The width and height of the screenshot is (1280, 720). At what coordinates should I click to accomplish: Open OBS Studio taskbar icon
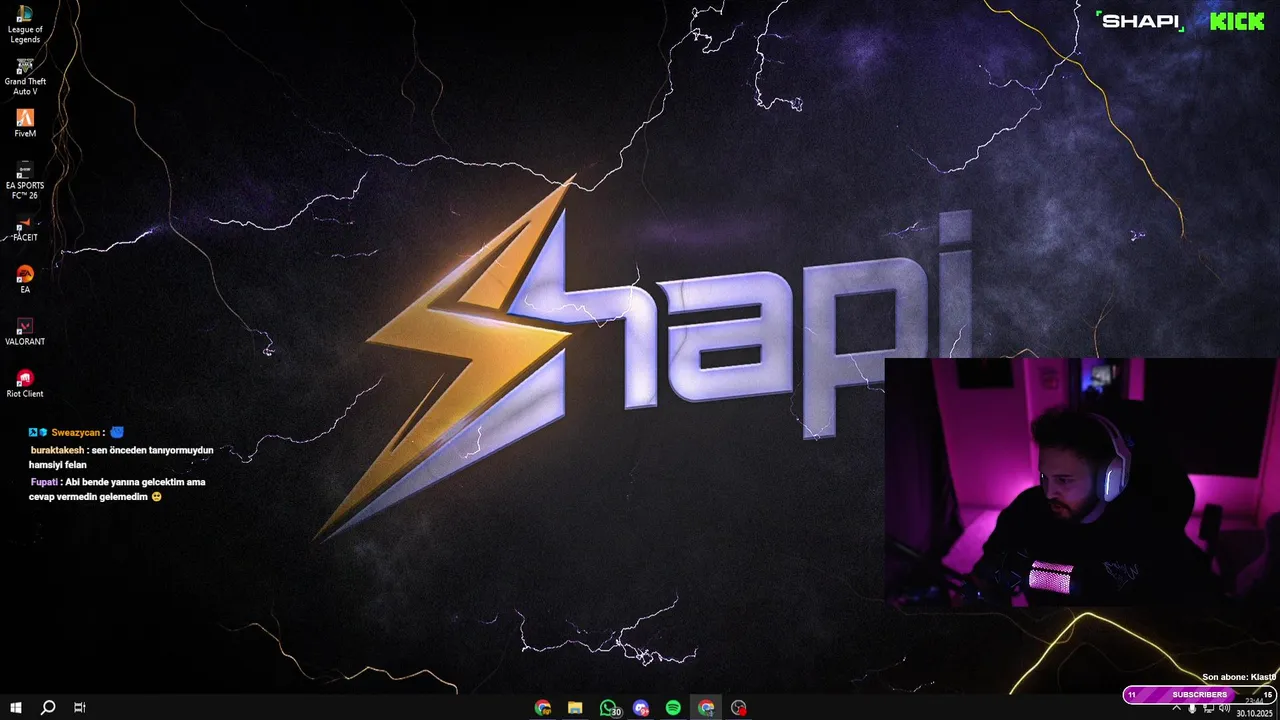point(739,708)
